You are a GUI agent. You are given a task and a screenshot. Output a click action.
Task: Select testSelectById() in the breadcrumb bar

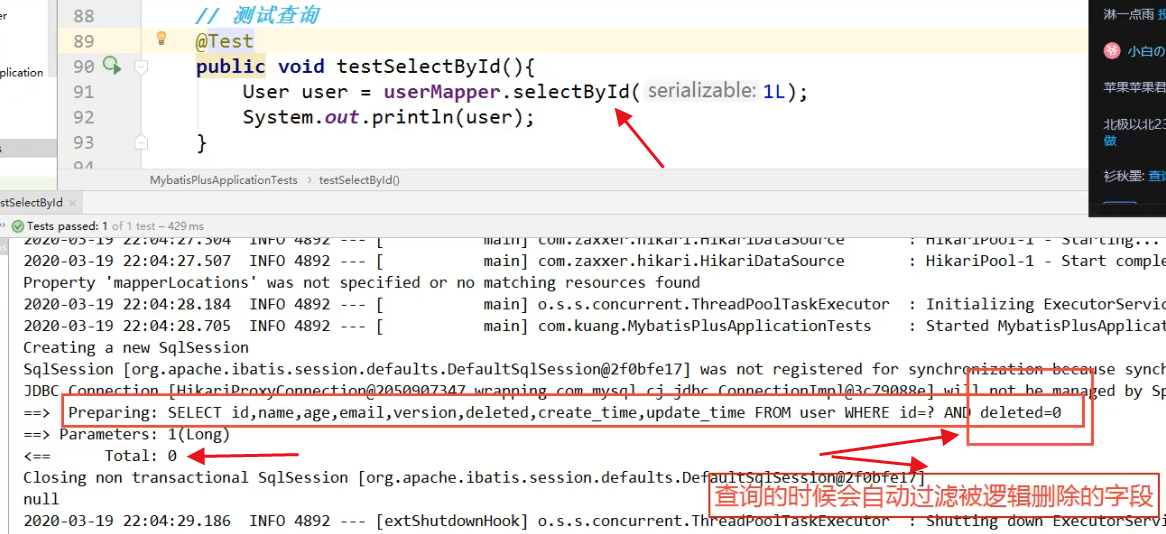coord(359,180)
